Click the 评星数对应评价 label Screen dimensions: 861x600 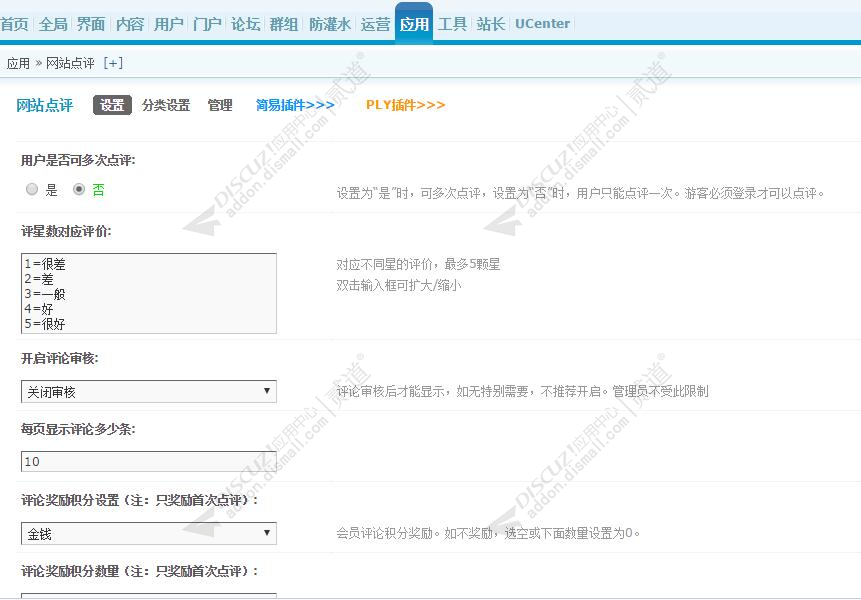(x=66, y=231)
